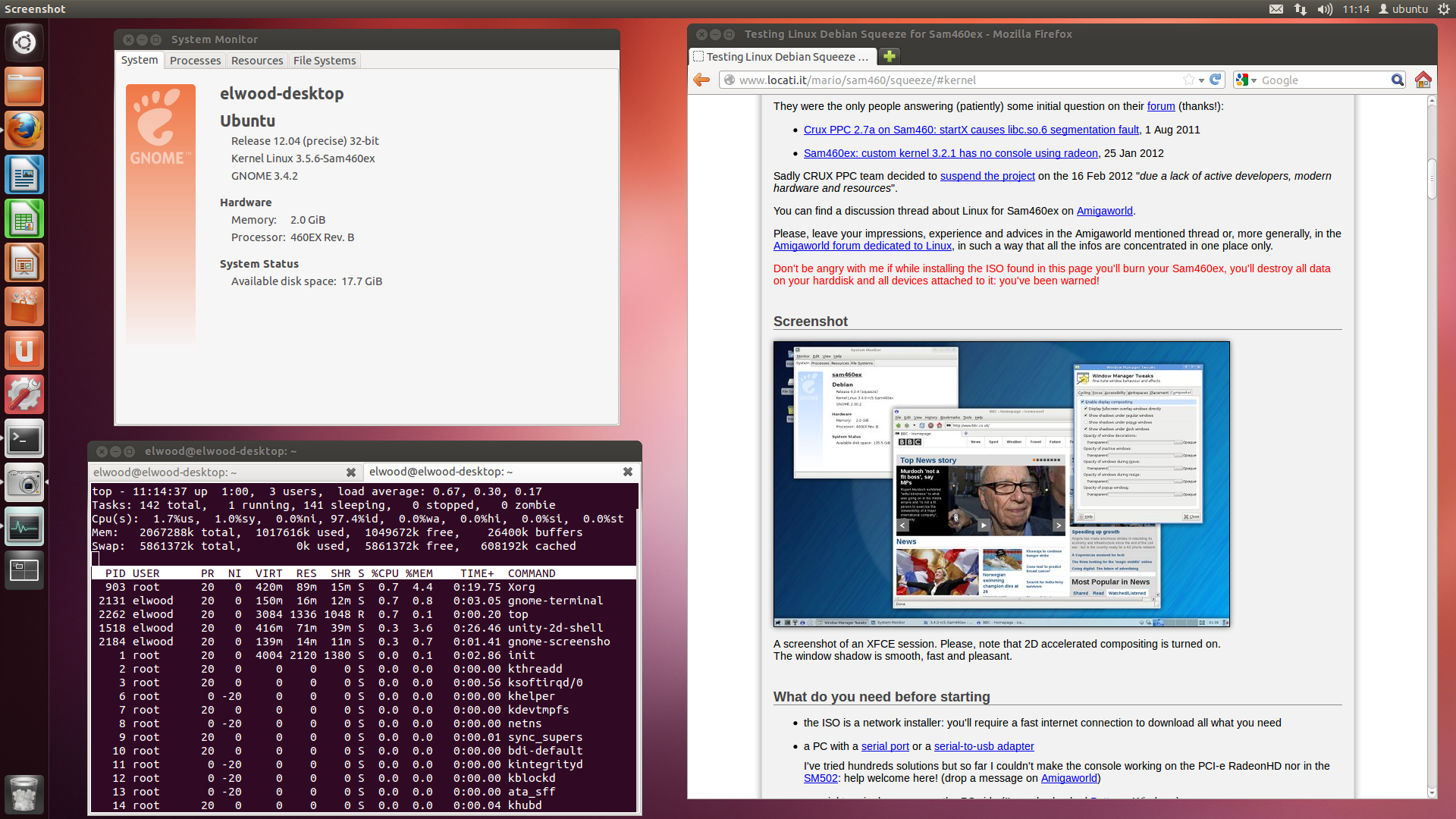Open the URL bar history dropdown arrow
Image resolution: width=1456 pixels, height=819 pixels.
coord(1202,80)
